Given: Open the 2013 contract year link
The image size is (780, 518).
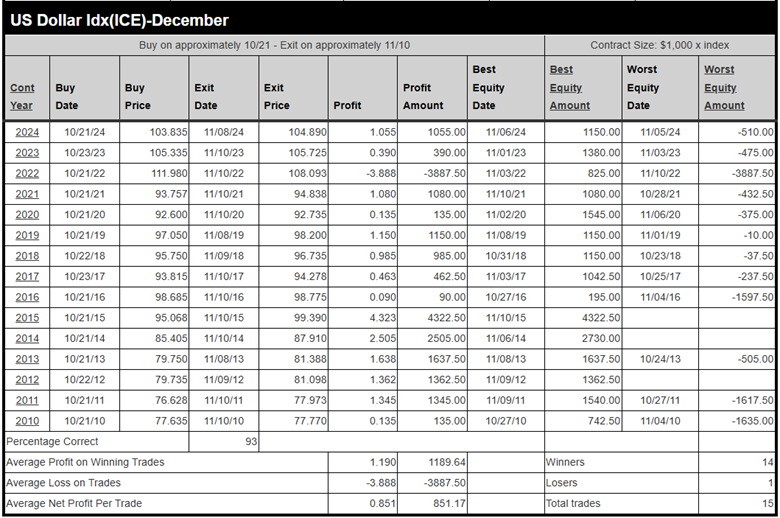Looking at the screenshot, I should (x=27, y=359).
